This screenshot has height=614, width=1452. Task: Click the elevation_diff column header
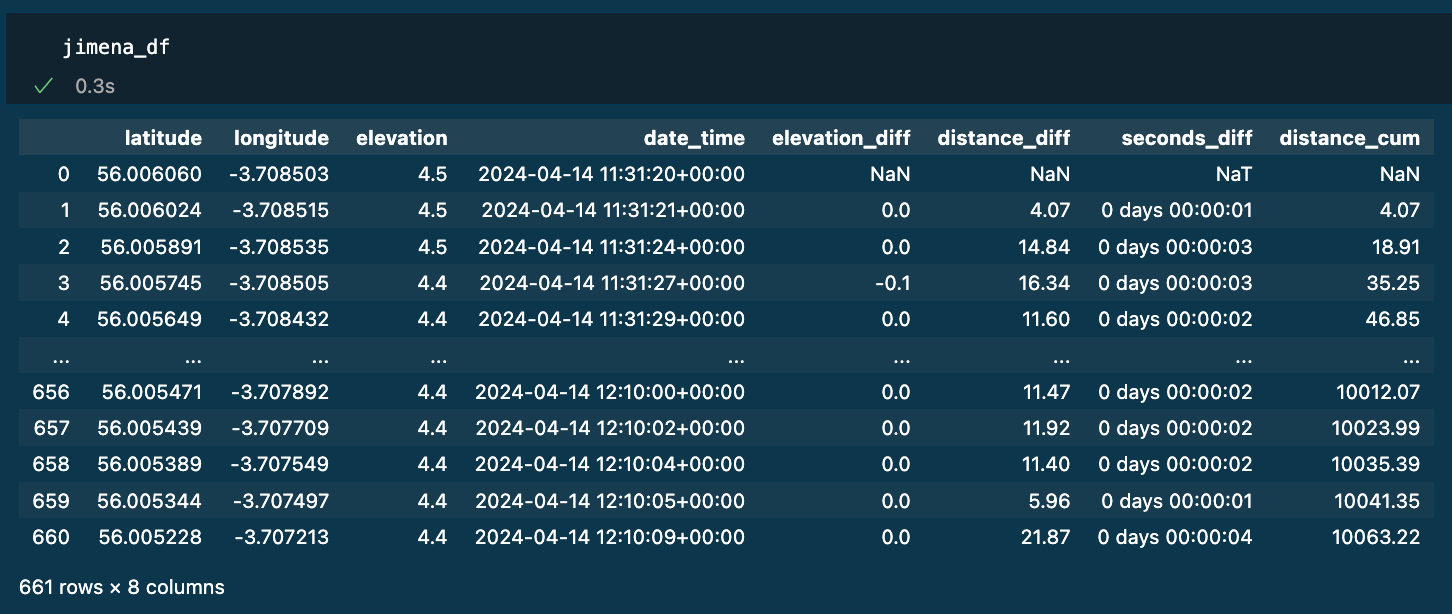click(841, 138)
